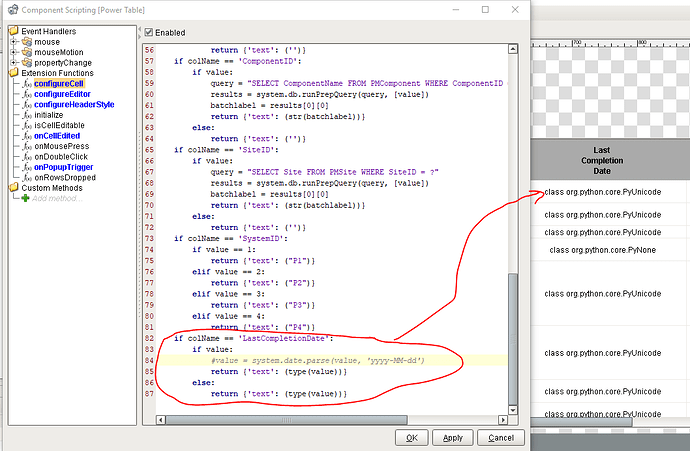The height and width of the screenshot is (451, 690).
Task: Select the onRowsDropped extension function
Action: coord(65,177)
